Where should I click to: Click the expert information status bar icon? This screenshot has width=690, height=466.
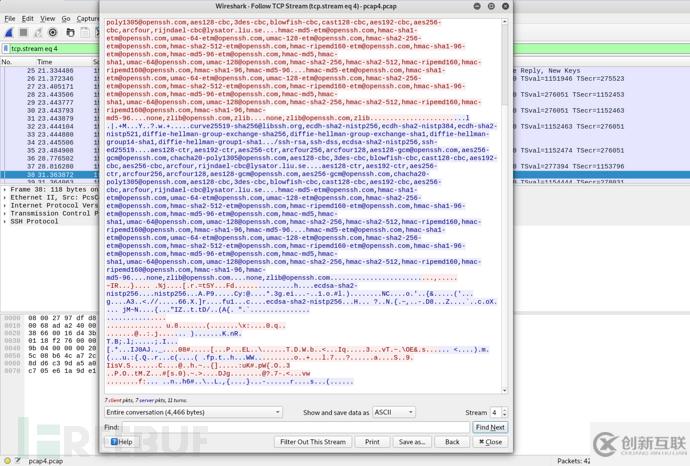[8, 461]
